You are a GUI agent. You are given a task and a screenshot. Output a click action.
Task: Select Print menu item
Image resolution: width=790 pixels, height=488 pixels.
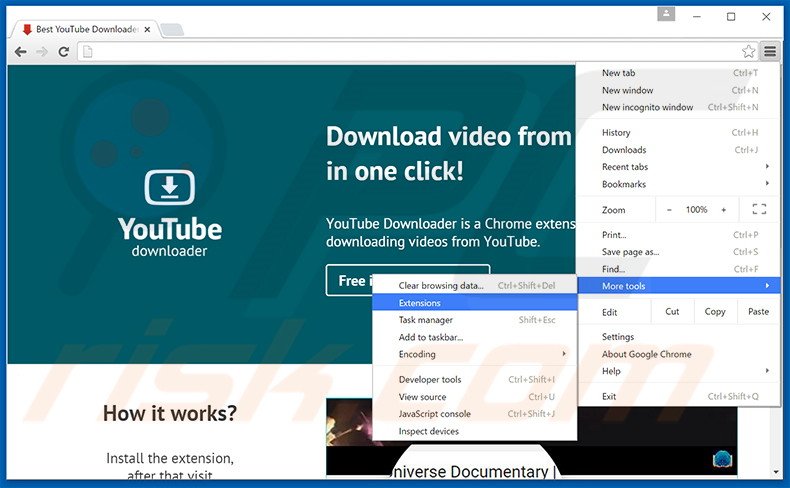point(679,235)
